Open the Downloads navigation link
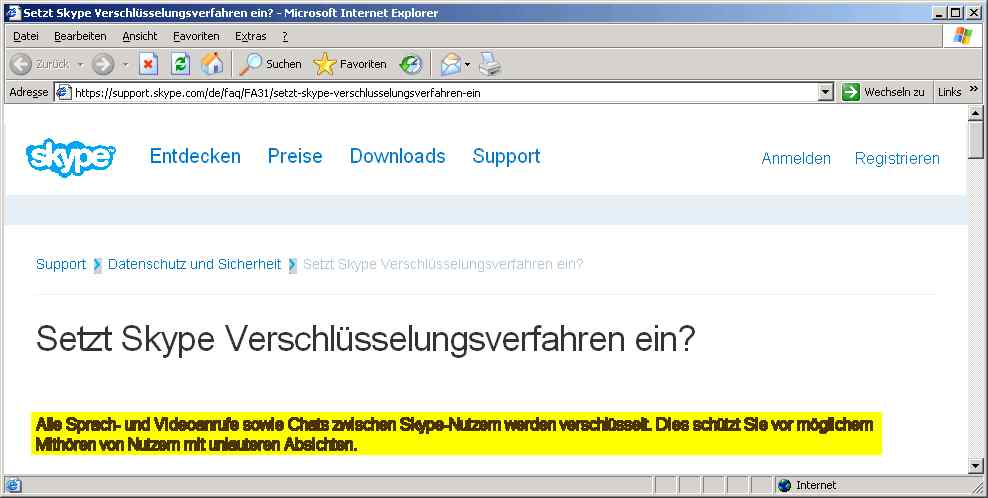 [x=397, y=156]
